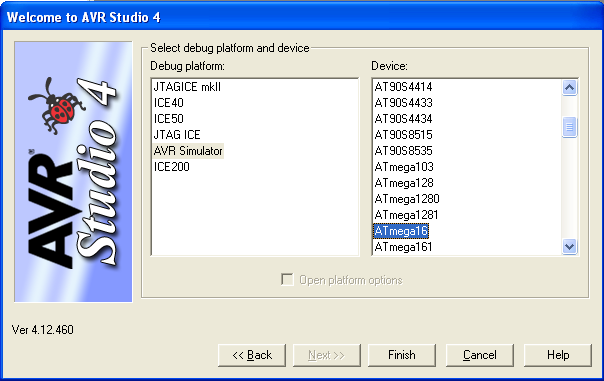Viewport: 604px width, 381px height.
Task: Select JTAG ICE debug platform
Action: coord(177,135)
